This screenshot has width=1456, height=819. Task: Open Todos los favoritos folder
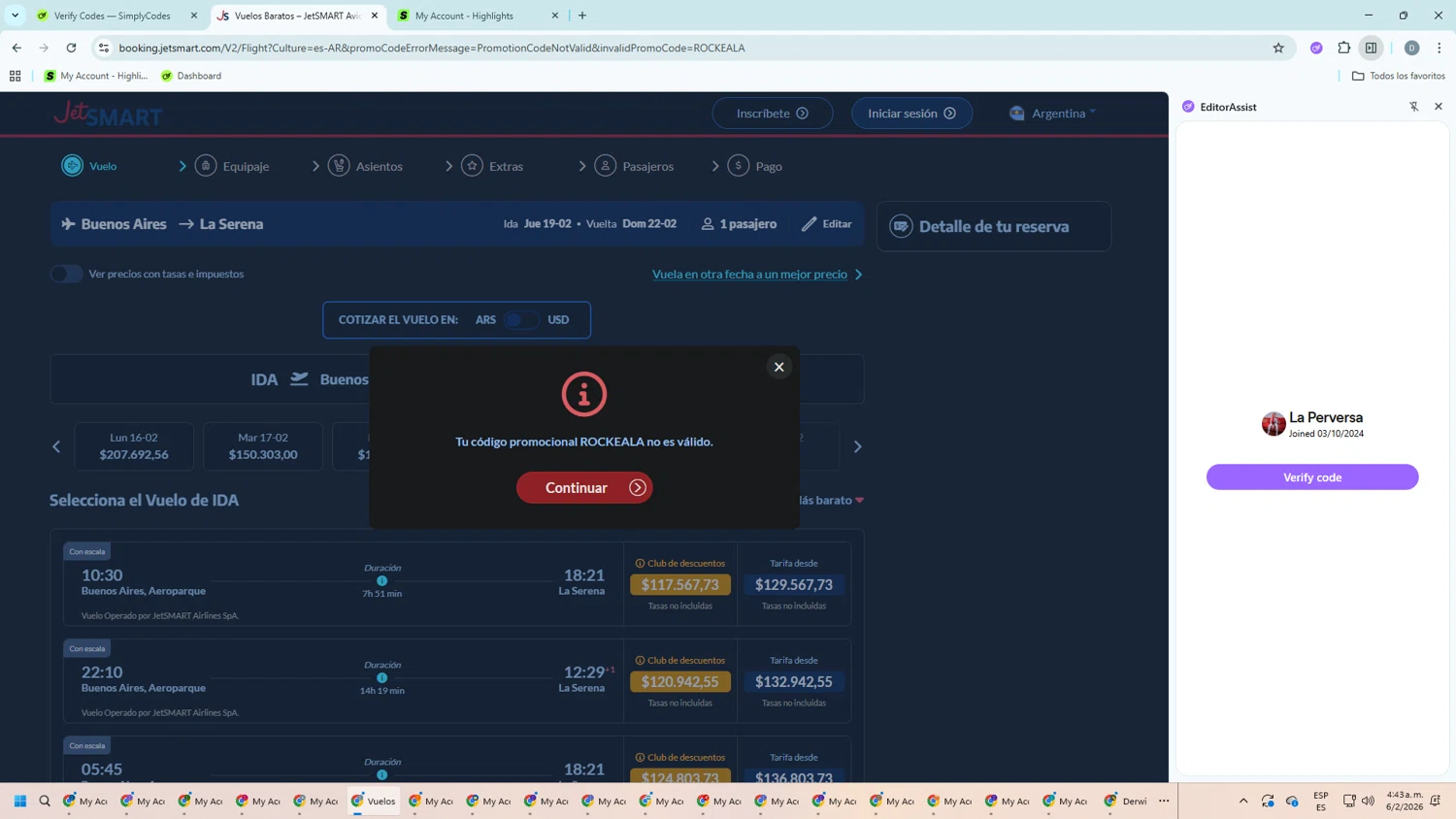click(1399, 76)
